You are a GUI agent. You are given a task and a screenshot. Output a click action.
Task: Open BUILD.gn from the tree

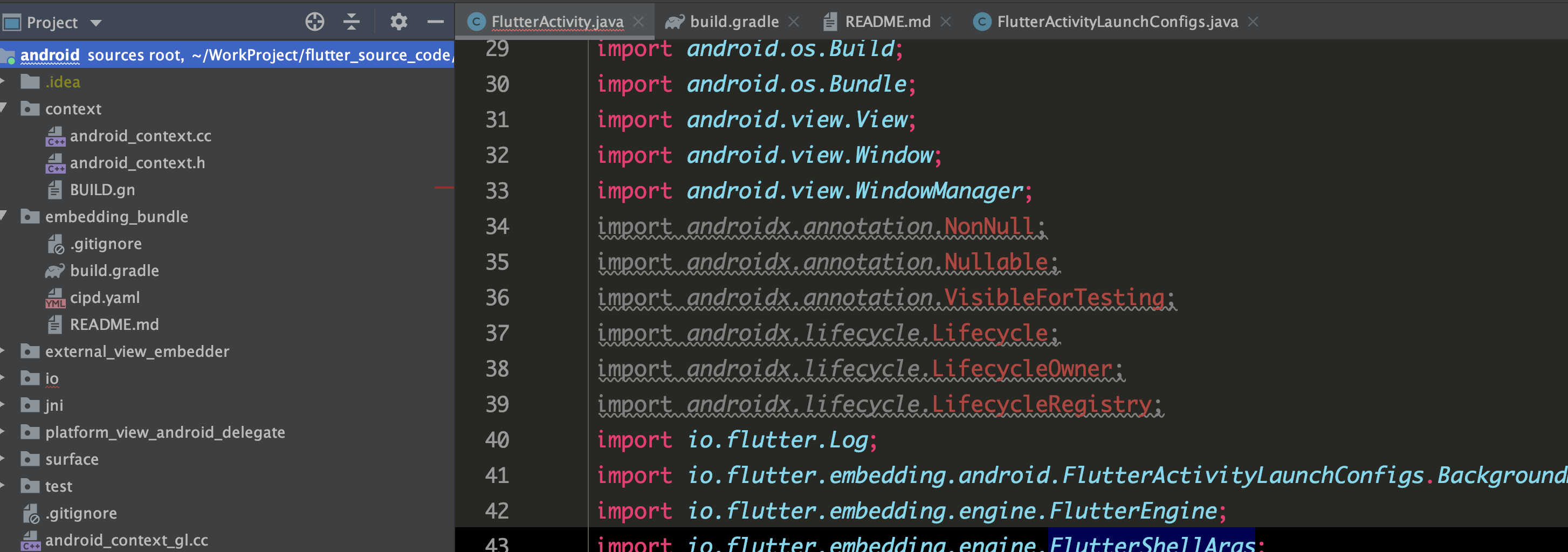pos(105,189)
